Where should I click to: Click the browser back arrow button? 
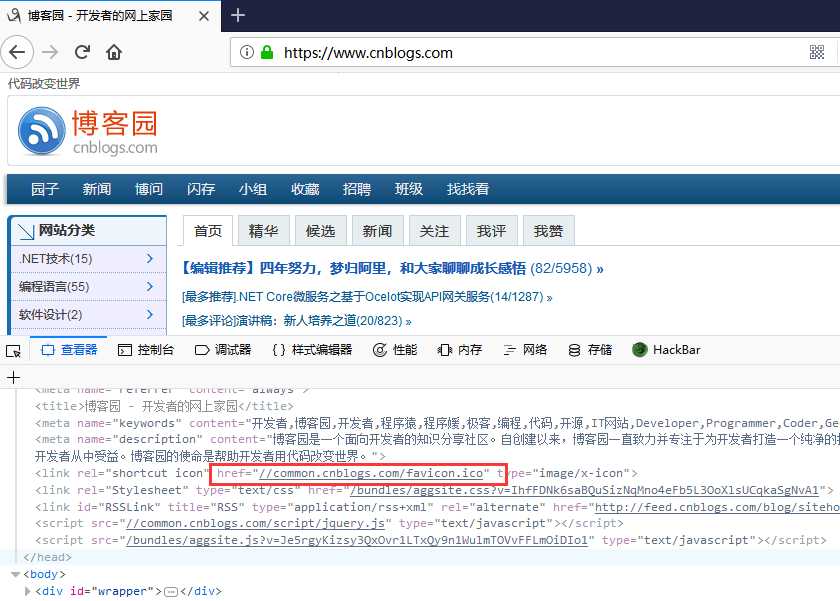[17, 52]
